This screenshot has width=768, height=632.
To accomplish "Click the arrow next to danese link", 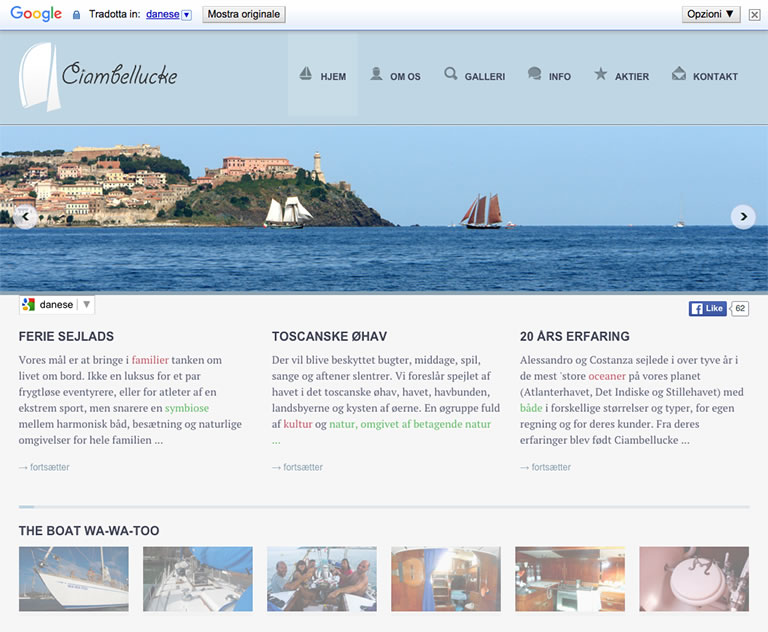I will (x=186, y=15).
